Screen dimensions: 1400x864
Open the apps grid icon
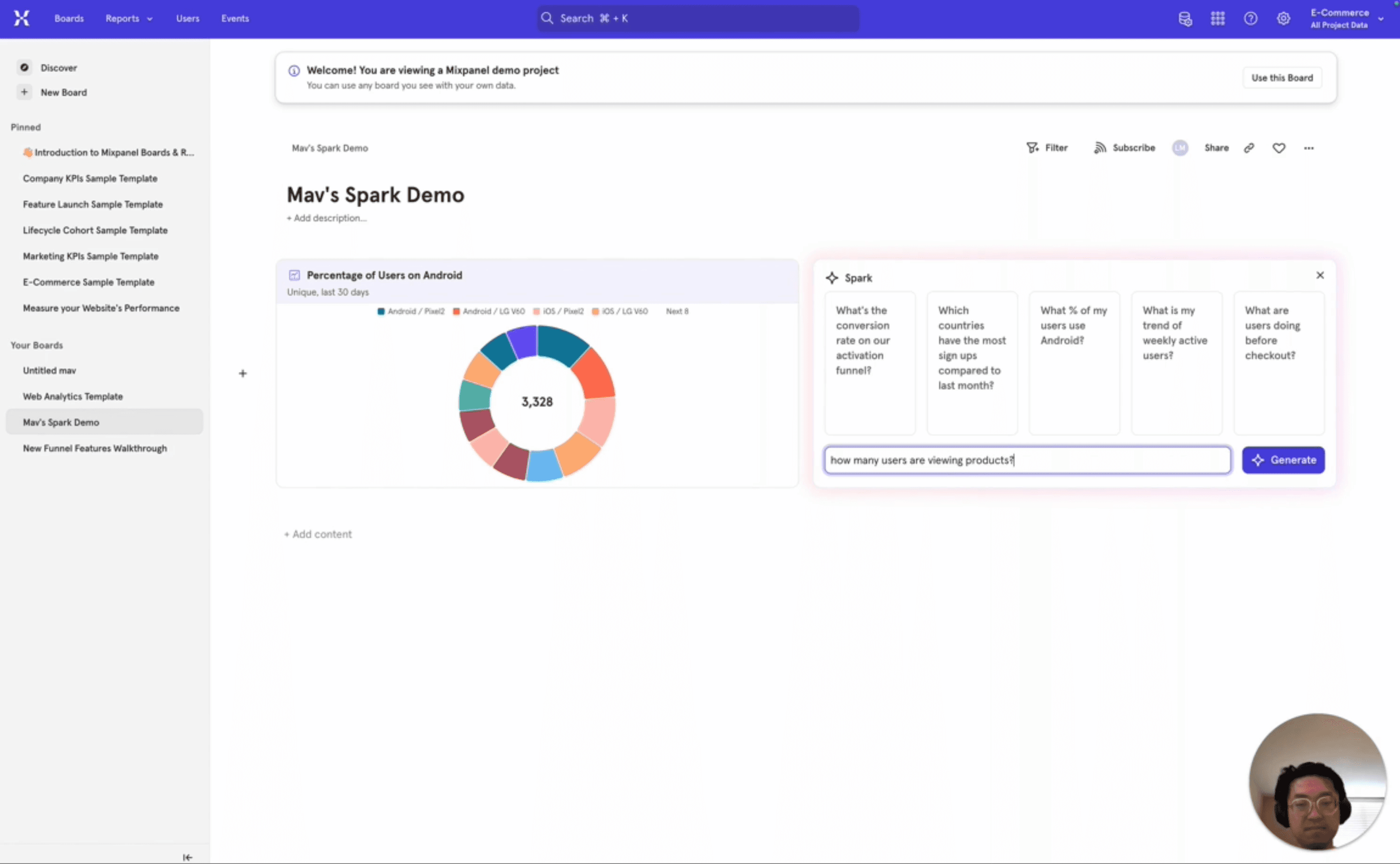[1218, 18]
